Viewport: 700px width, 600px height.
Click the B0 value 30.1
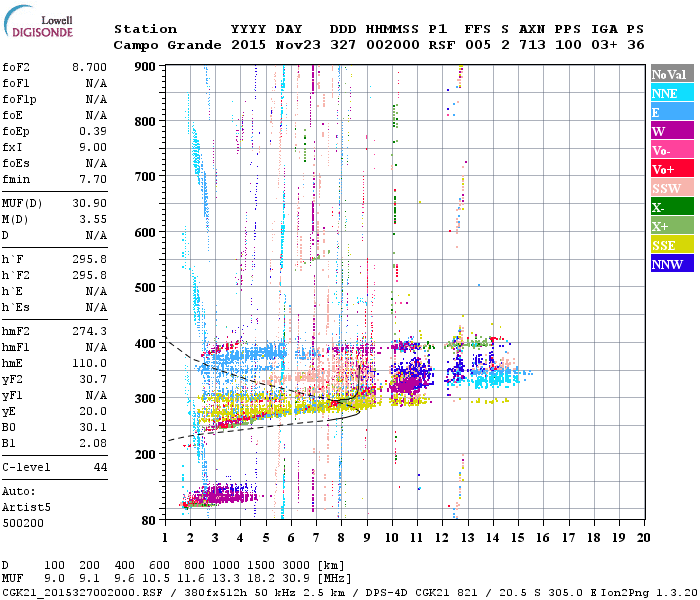point(93,428)
